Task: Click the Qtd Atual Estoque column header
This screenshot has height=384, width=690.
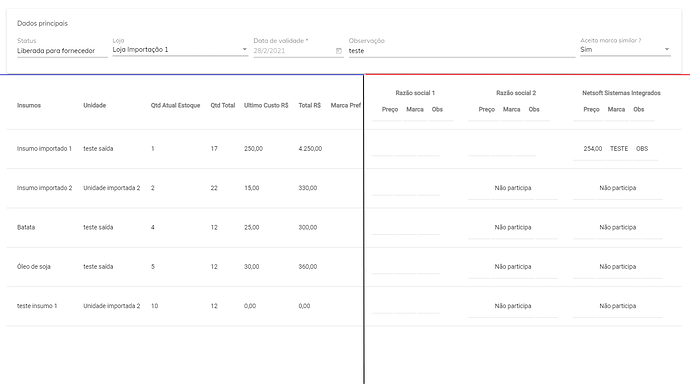Action: [x=176, y=106]
